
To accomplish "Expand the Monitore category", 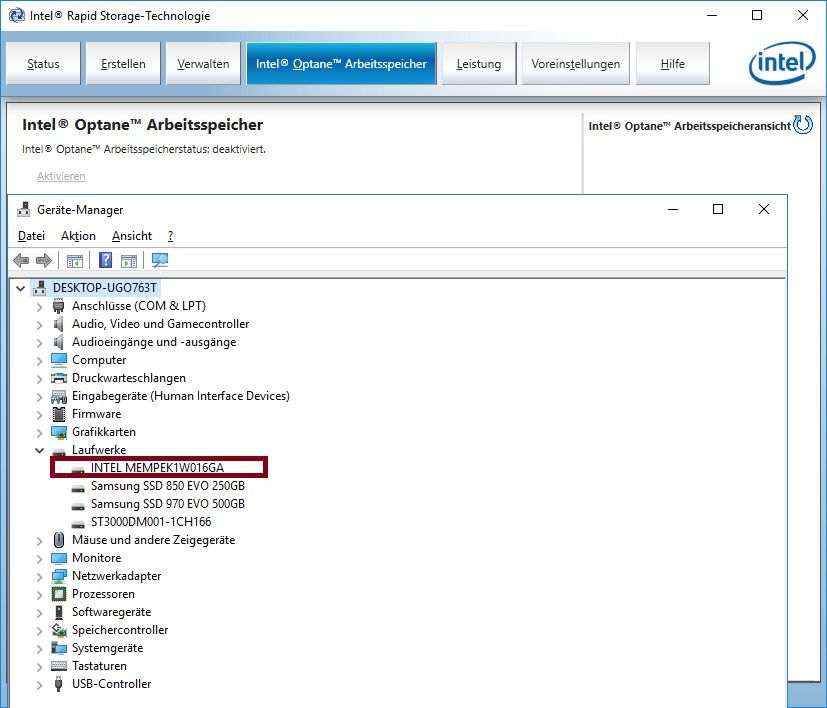I will click(40, 558).
